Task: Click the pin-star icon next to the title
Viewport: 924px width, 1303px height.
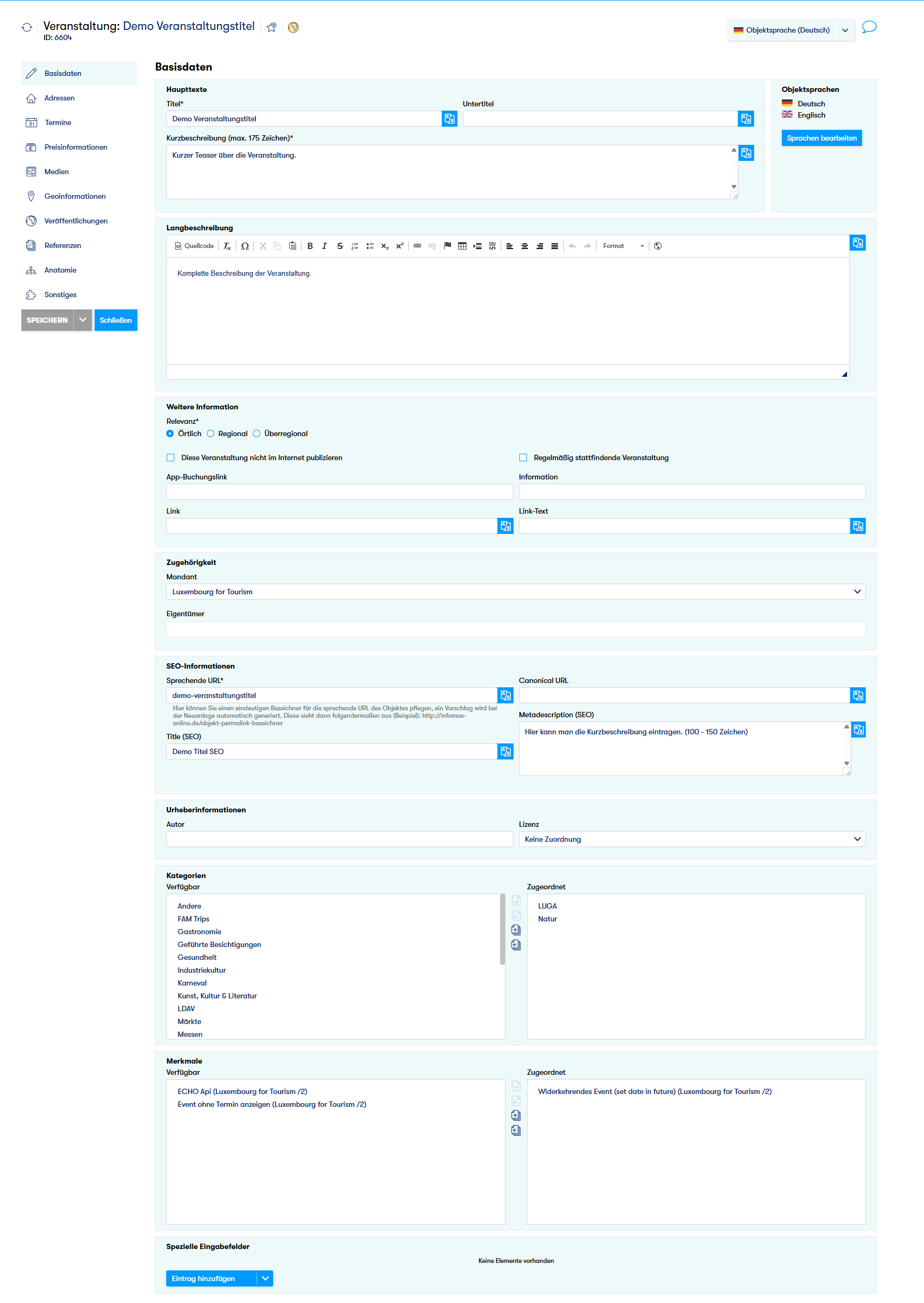Action: click(x=272, y=27)
